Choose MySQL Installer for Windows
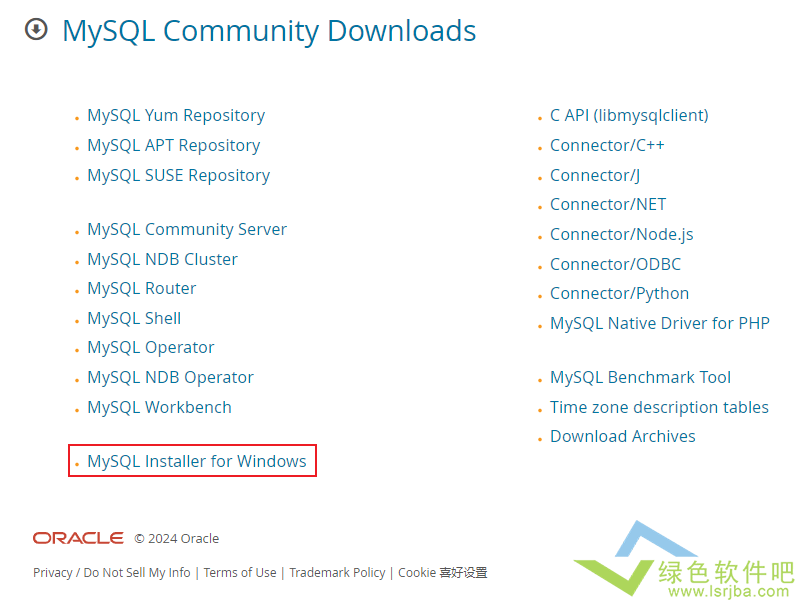This screenshot has width=800, height=600. tap(196, 461)
